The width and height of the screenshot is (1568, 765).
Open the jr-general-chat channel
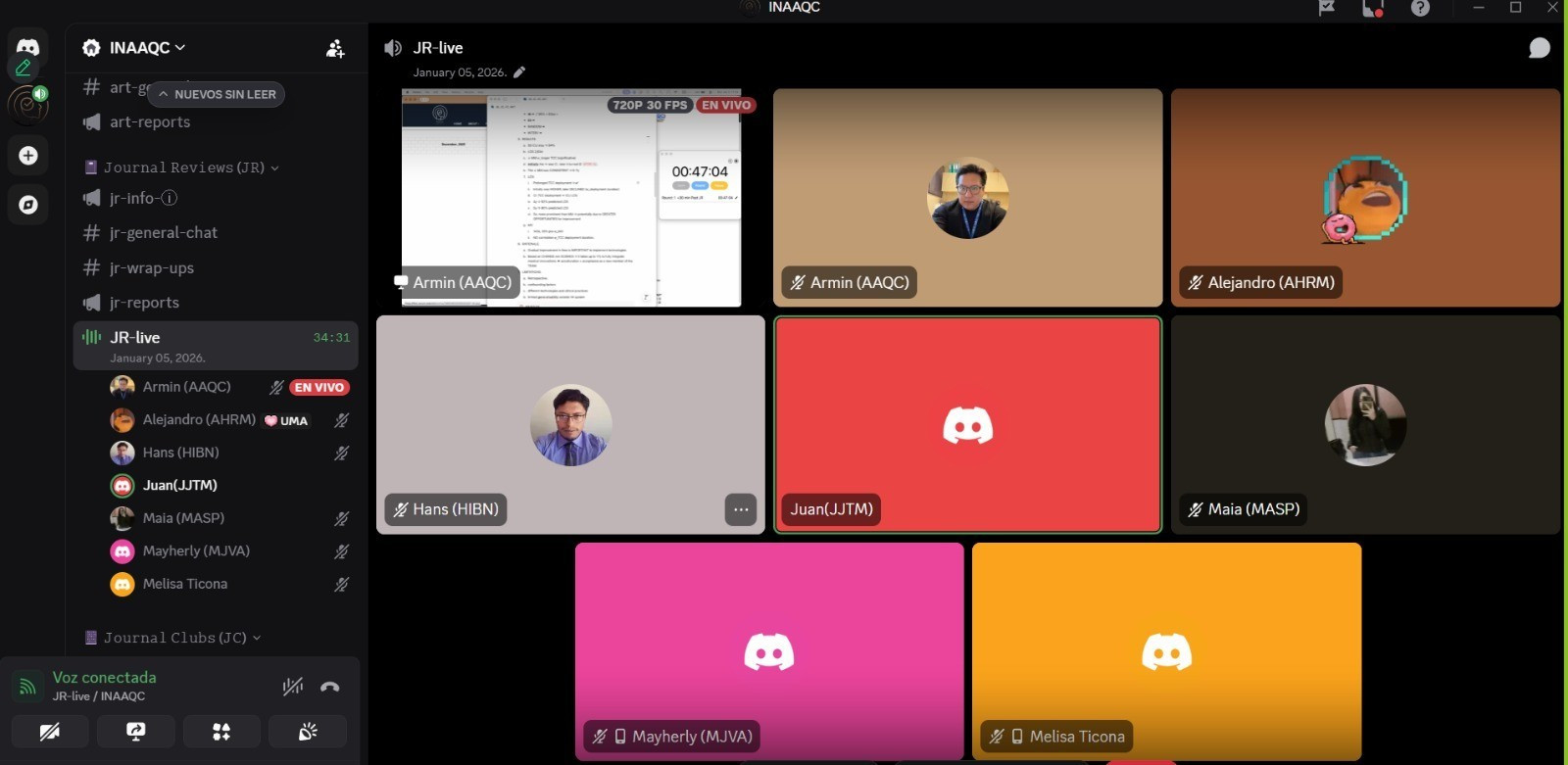(164, 233)
